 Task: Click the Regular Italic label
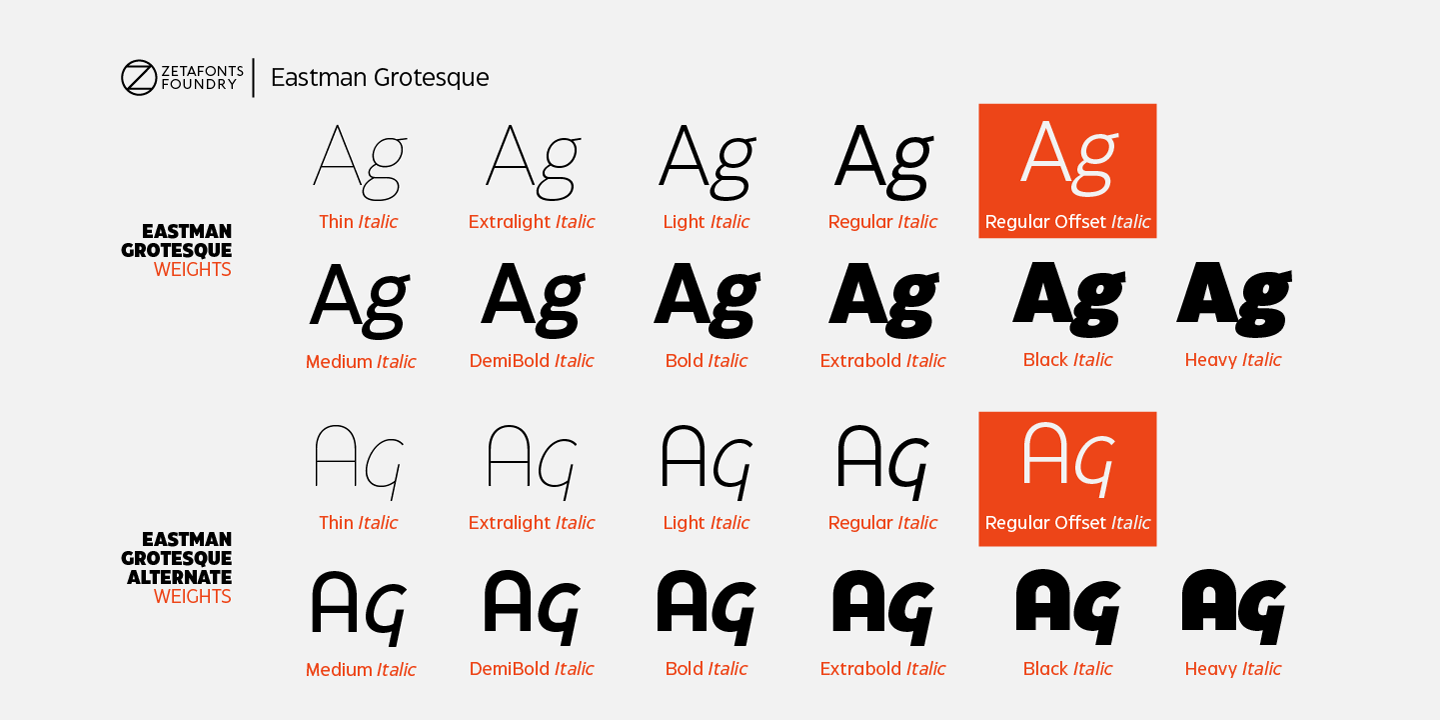point(883,222)
